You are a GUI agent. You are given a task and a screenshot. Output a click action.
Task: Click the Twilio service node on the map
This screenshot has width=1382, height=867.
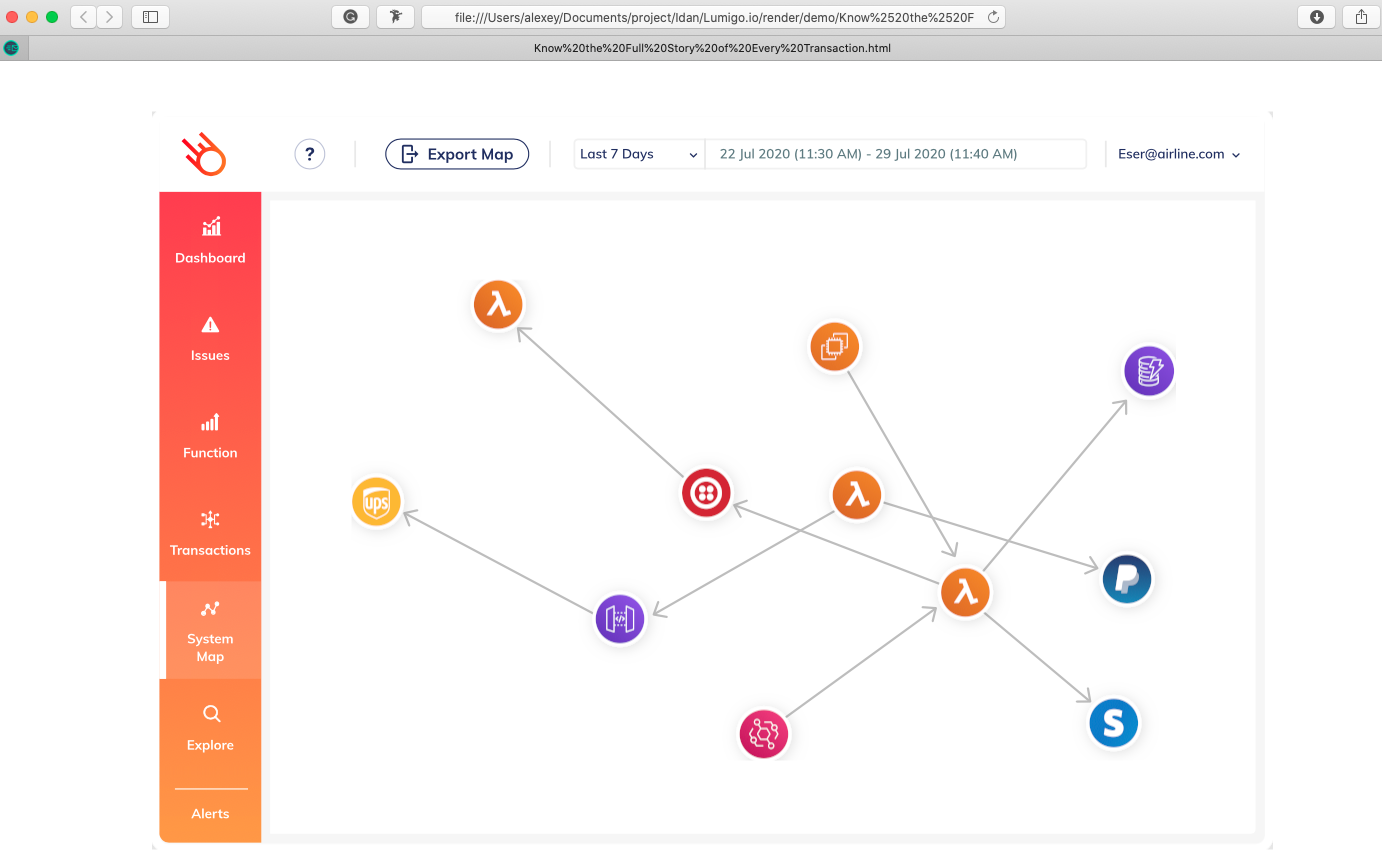tap(706, 492)
